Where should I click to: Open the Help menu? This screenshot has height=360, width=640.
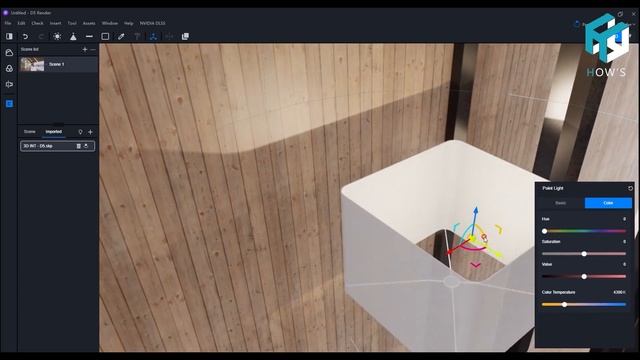pyautogui.click(x=129, y=23)
